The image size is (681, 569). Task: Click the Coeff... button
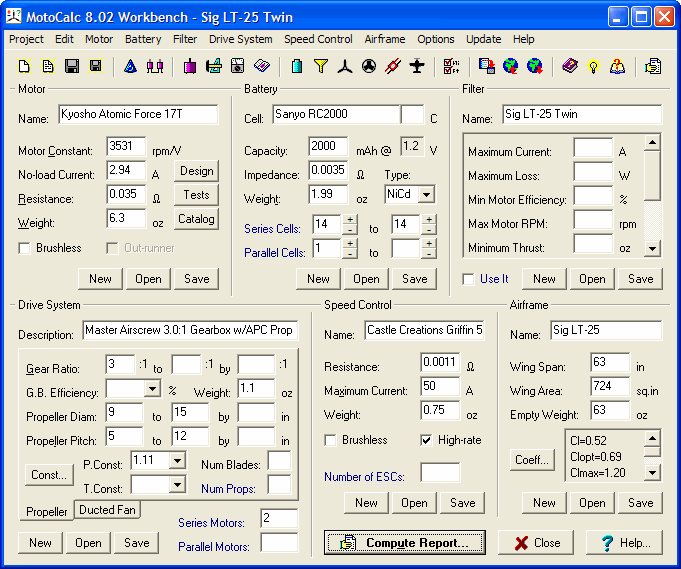tap(532, 460)
